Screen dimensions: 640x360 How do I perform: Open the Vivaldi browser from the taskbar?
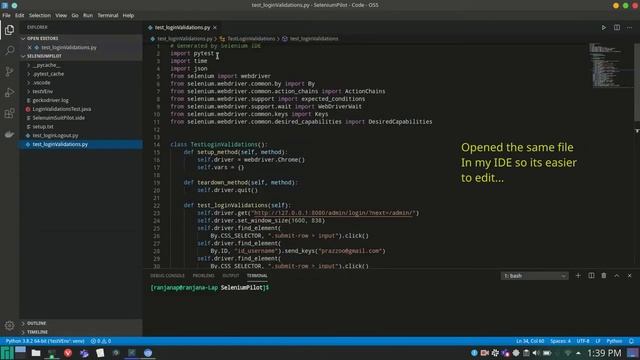pyautogui.click(x=68, y=353)
